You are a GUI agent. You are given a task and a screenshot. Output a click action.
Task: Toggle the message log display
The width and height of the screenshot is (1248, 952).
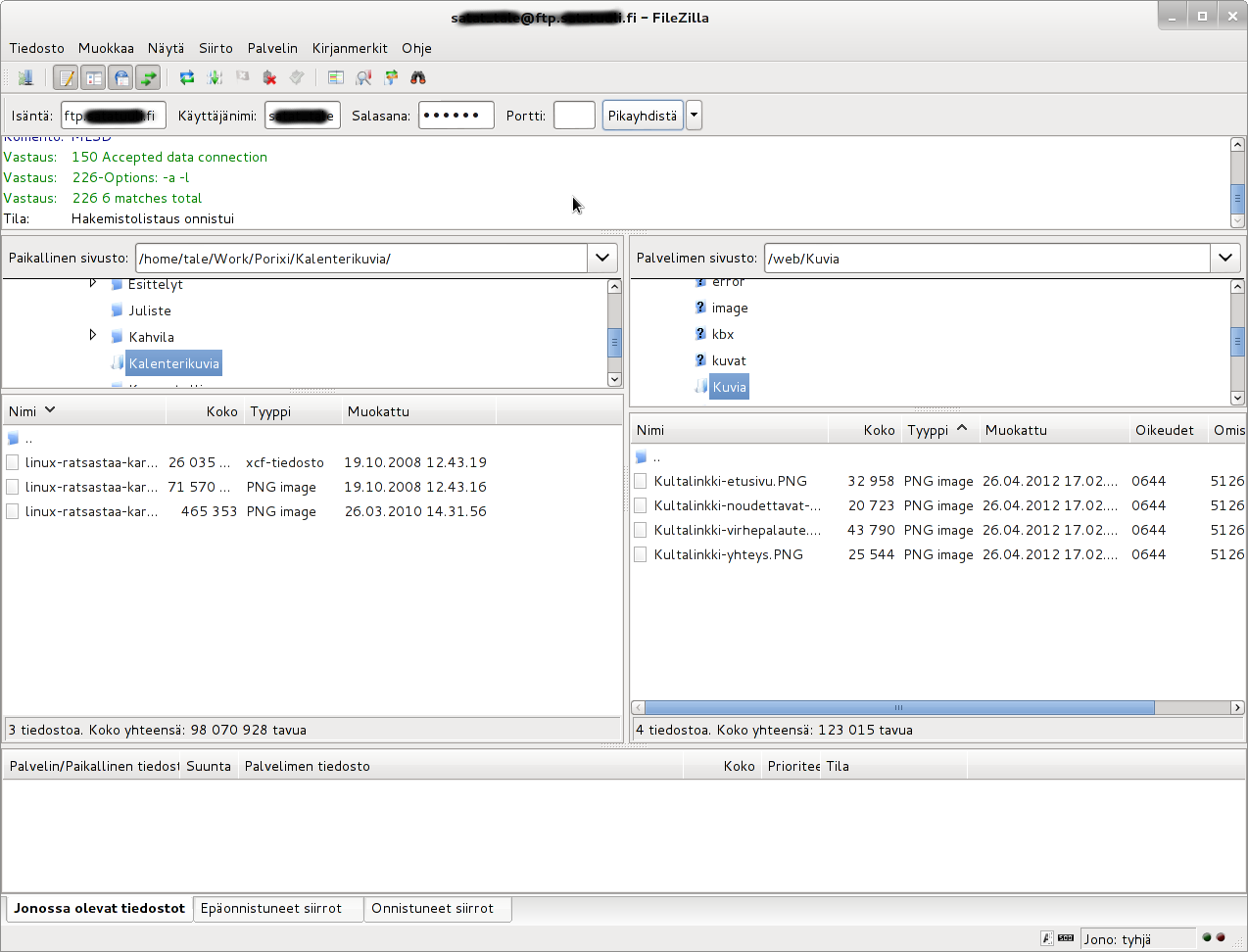[x=66, y=77]
